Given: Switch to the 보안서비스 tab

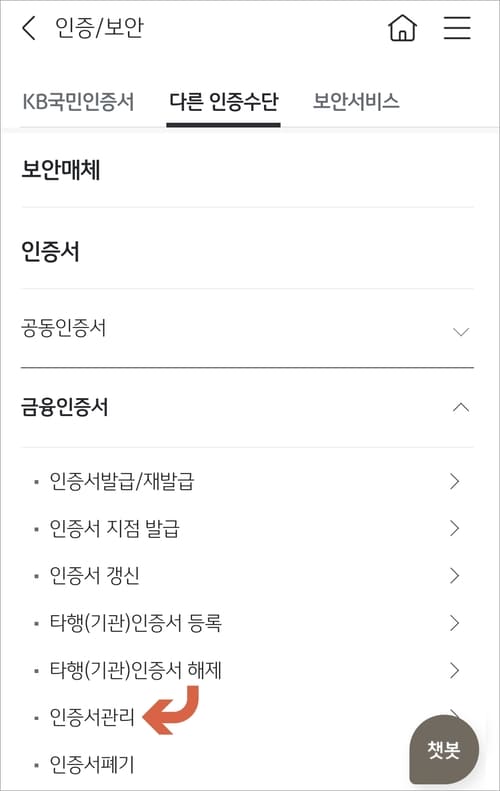Looking at the screenshot, I should (356, 101).
